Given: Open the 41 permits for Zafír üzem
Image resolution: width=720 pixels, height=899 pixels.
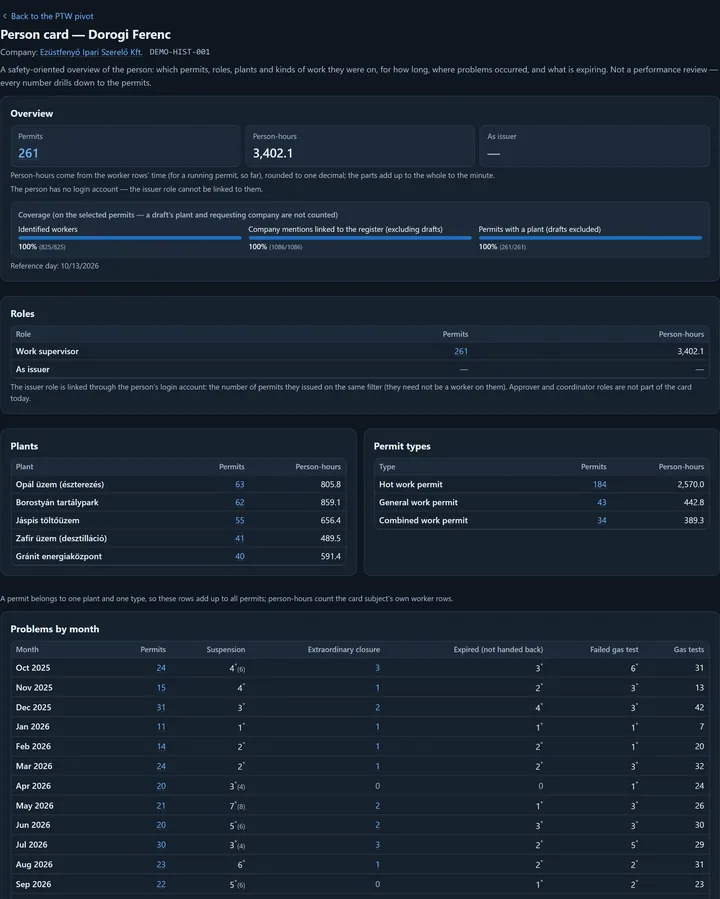Looking at the screenshot, I should point(240,538).
